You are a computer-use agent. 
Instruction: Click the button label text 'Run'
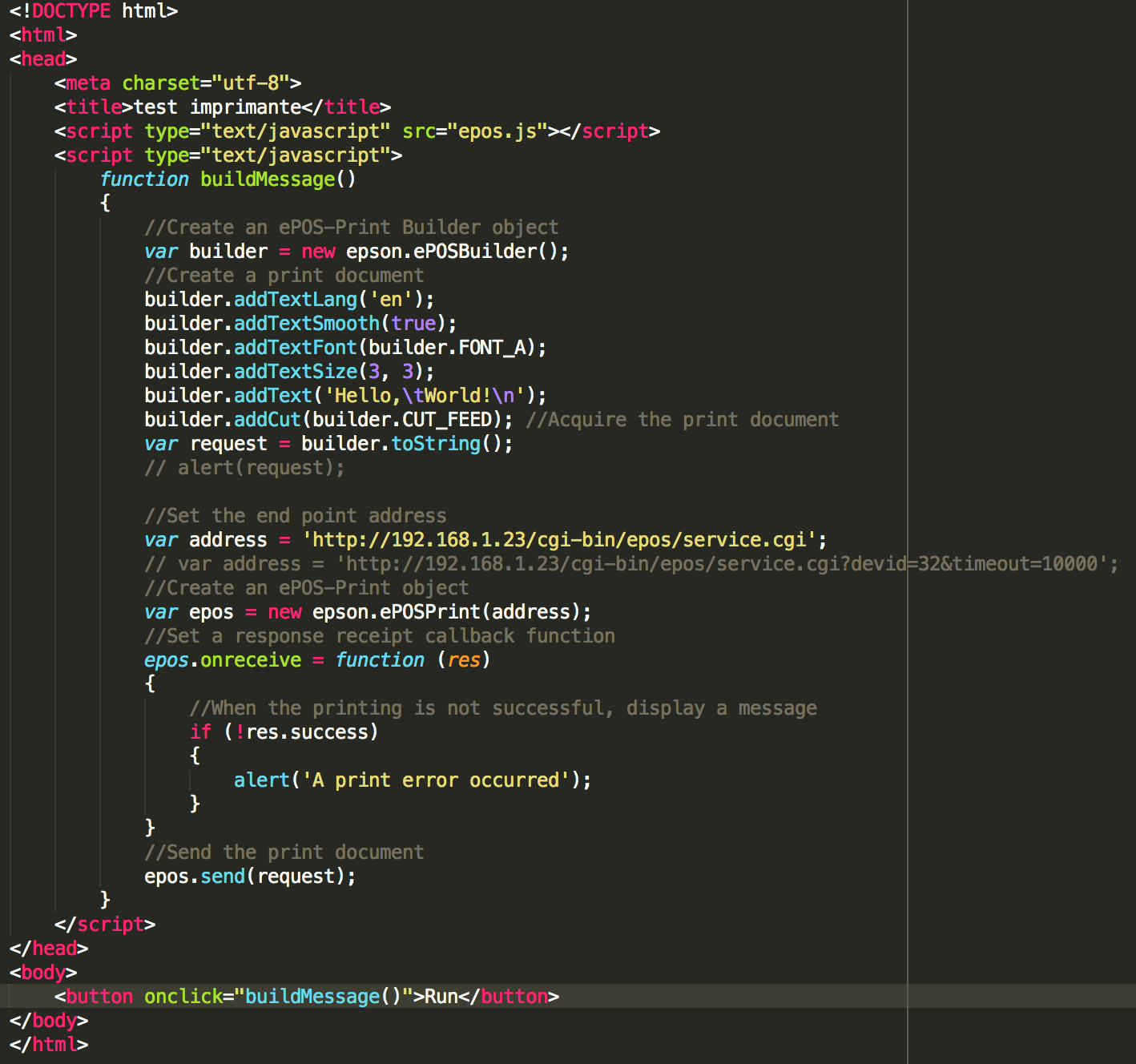click(441, 997)
